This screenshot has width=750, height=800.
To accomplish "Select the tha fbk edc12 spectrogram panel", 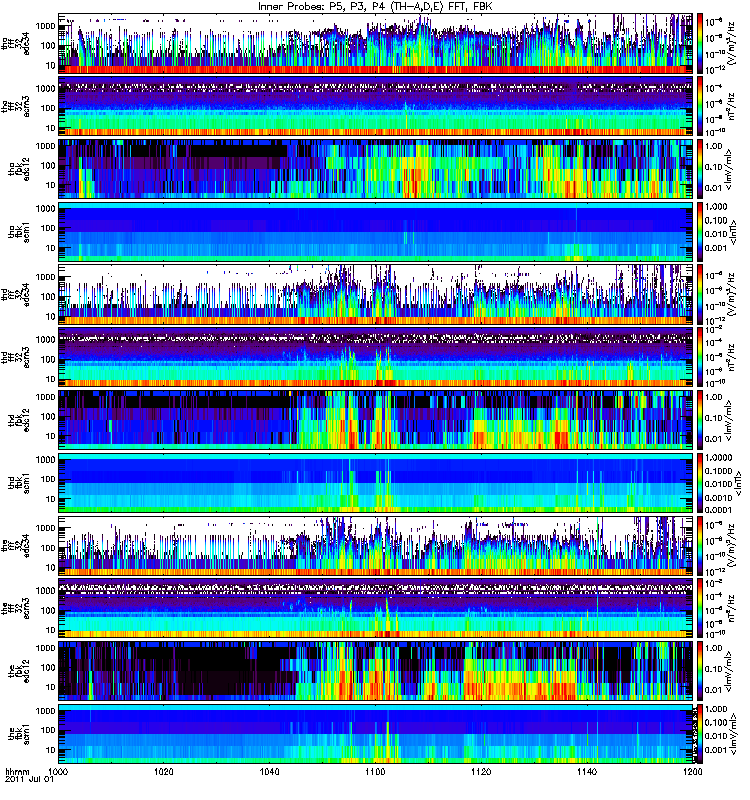I will 376,168.
